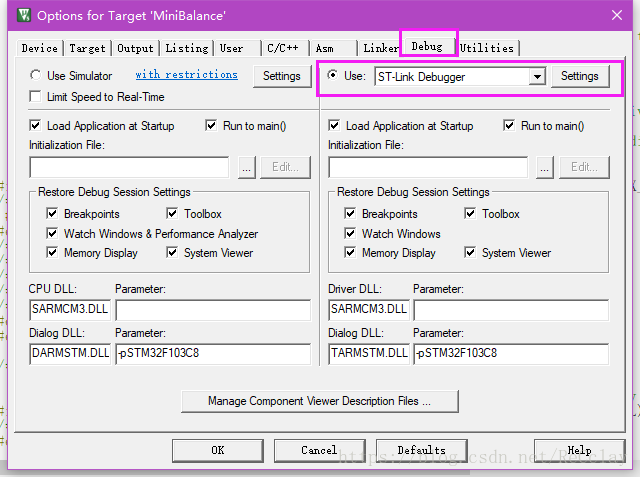This screenshot has height=477, width=640.
Task: Open the 'with restrictions' link
Action: point(186,75)
